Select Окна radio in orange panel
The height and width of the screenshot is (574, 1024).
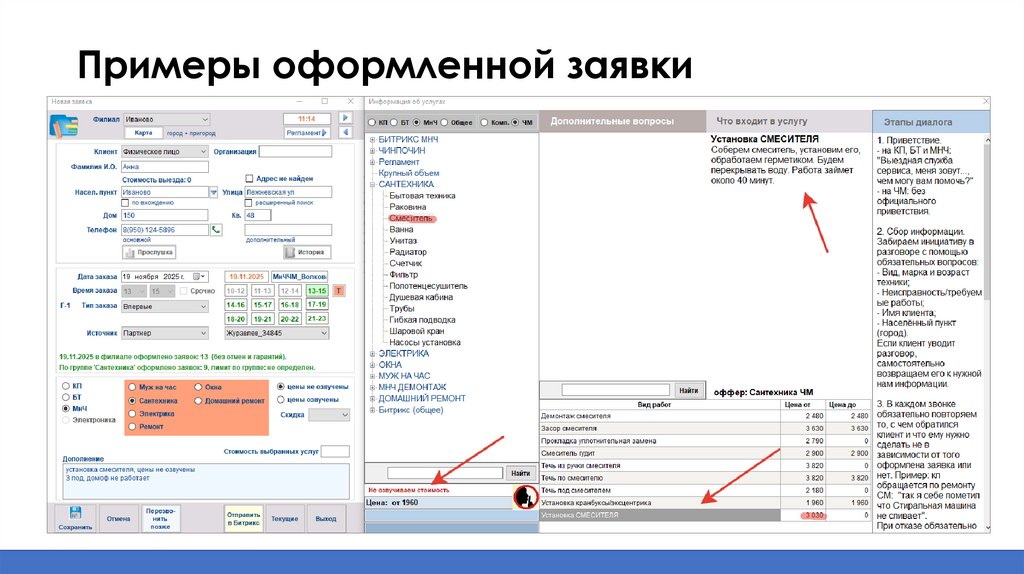(198, 387)
